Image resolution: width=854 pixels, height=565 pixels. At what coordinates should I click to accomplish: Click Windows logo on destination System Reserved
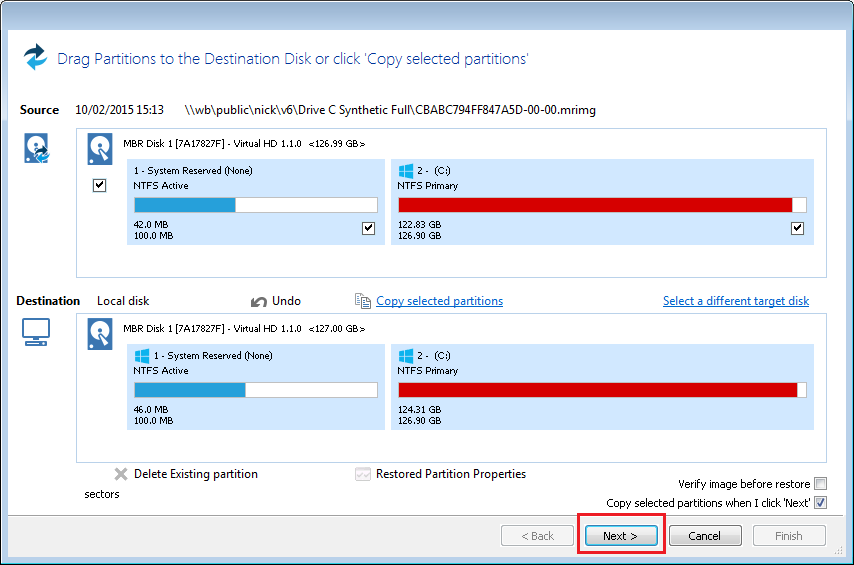142,356
